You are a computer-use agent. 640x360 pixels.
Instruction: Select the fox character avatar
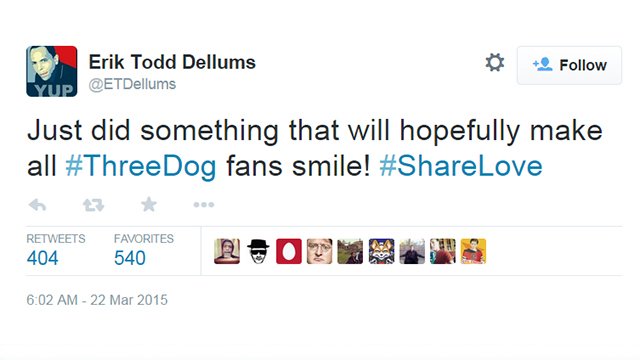coord(382,251)
